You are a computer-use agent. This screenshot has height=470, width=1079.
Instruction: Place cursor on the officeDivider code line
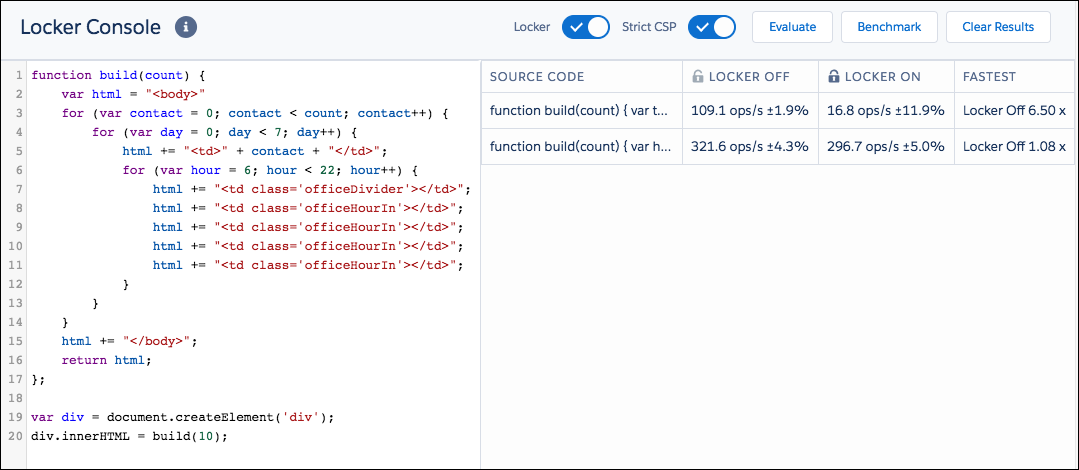pos(312,189)
